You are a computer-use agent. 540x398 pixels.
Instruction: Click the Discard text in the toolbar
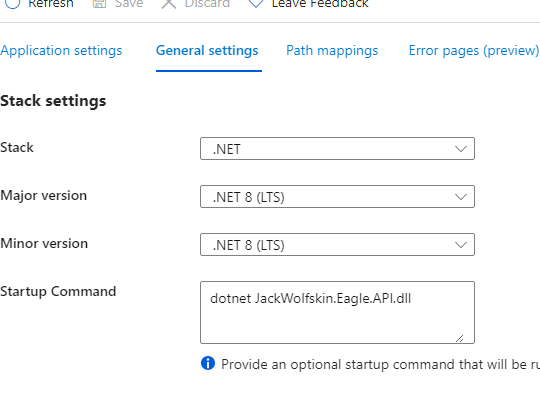click(x=207, y=4)
